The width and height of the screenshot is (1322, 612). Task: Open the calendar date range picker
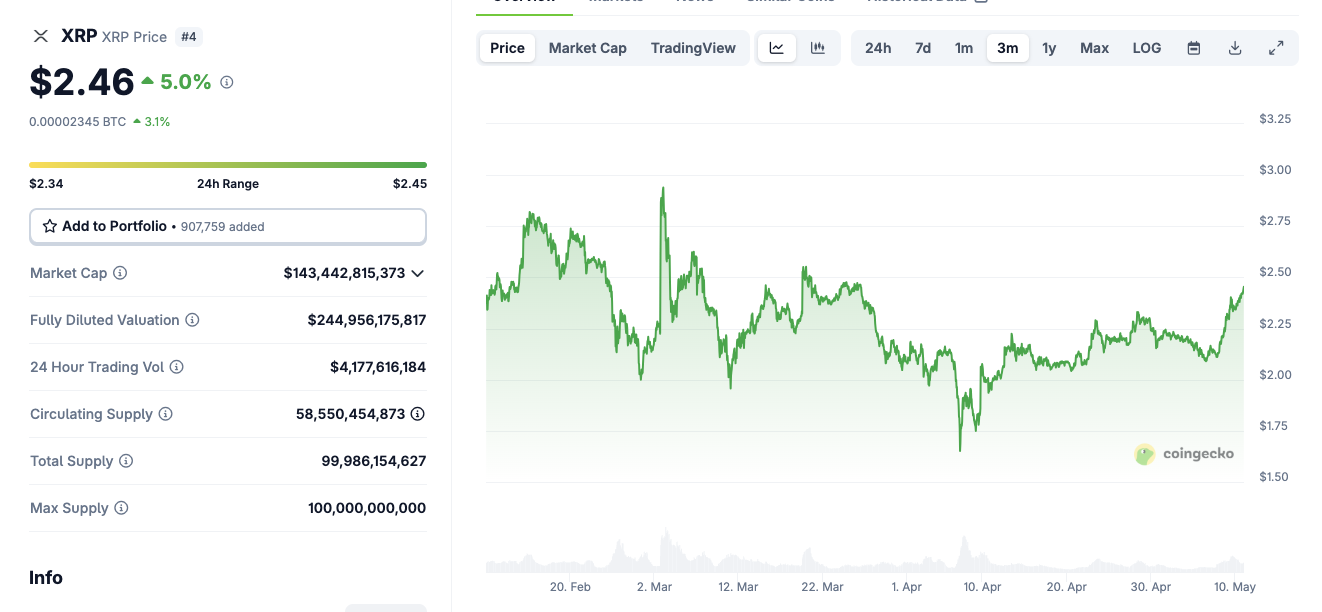[1194, 48]
